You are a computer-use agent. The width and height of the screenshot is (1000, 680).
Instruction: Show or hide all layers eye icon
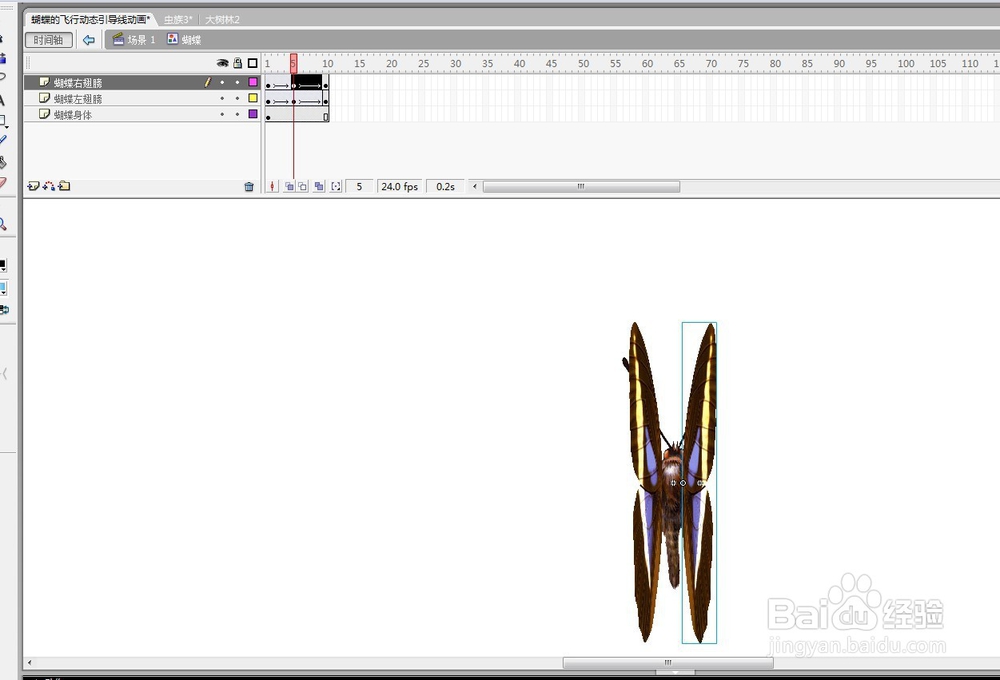click(x=222, y=63)
